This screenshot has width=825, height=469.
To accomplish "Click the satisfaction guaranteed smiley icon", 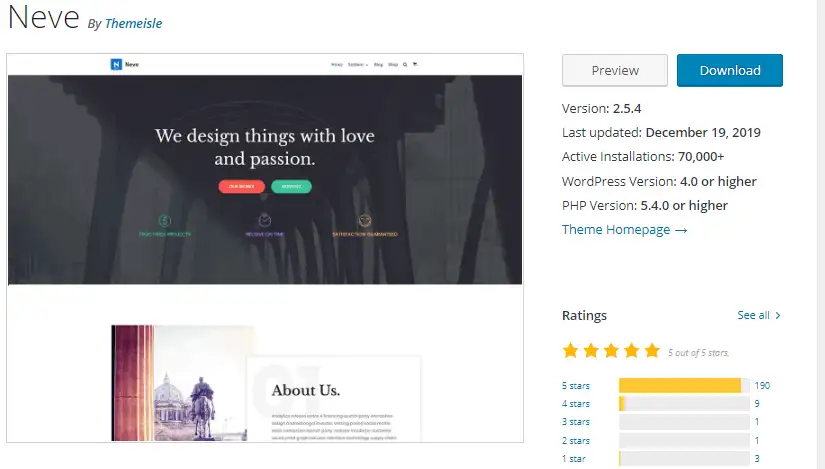I will coord(365,220).
